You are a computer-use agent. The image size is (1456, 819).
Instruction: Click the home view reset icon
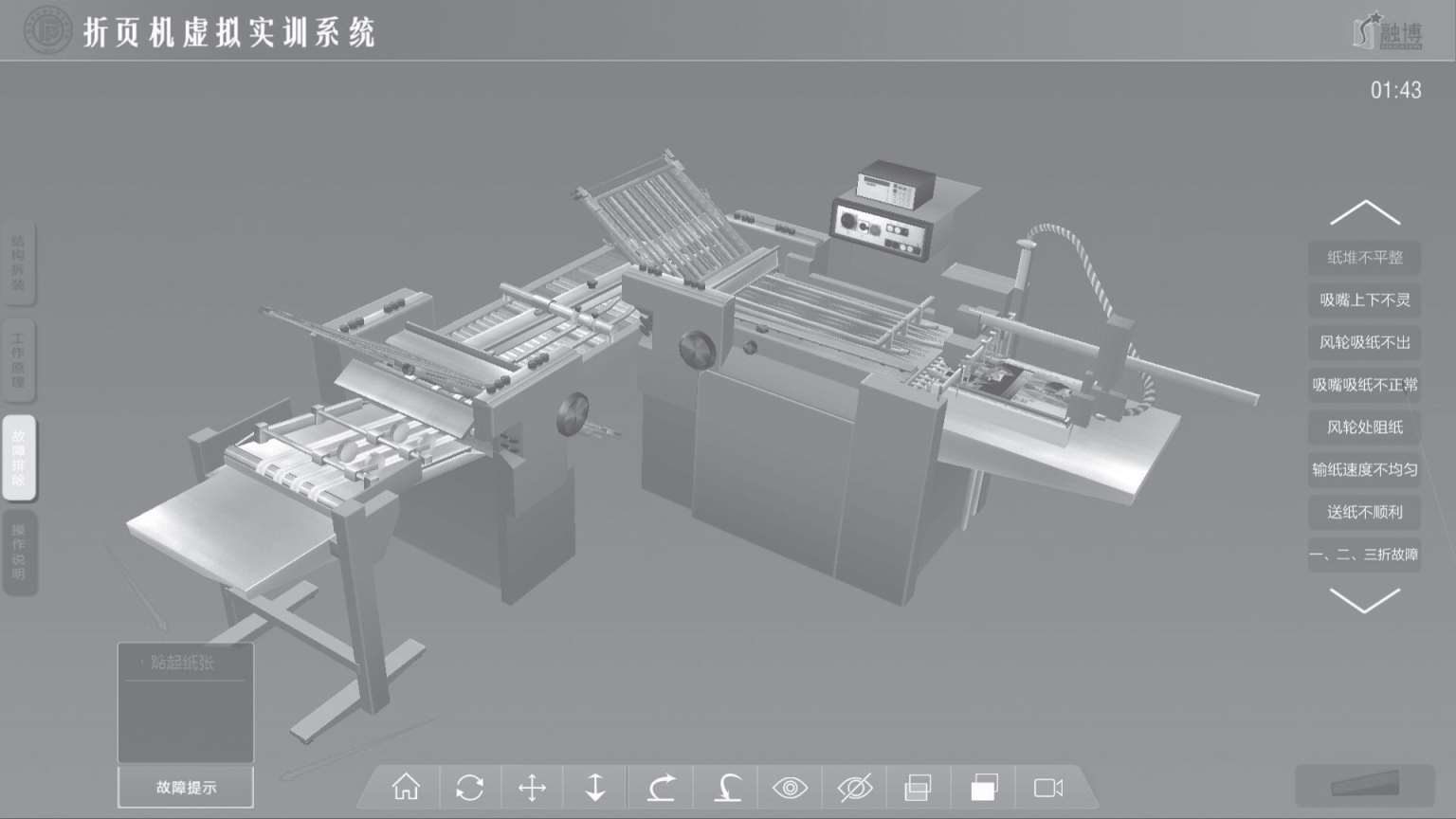click(406, 787)
